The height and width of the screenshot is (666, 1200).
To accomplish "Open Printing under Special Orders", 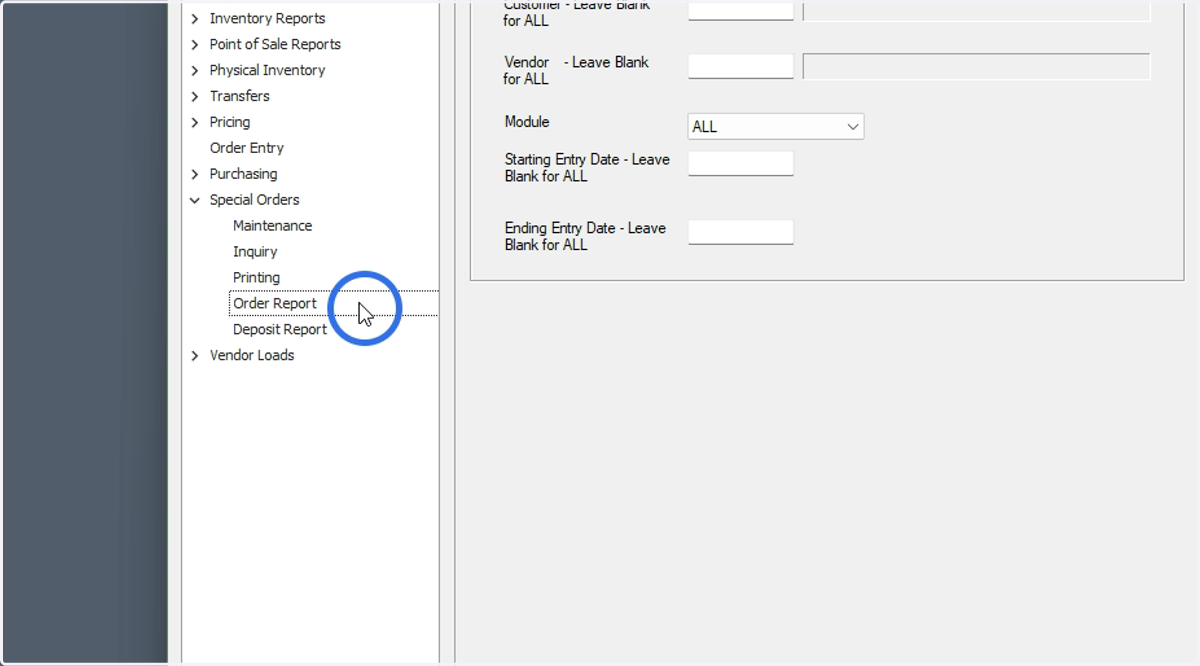I will point(256,278).
